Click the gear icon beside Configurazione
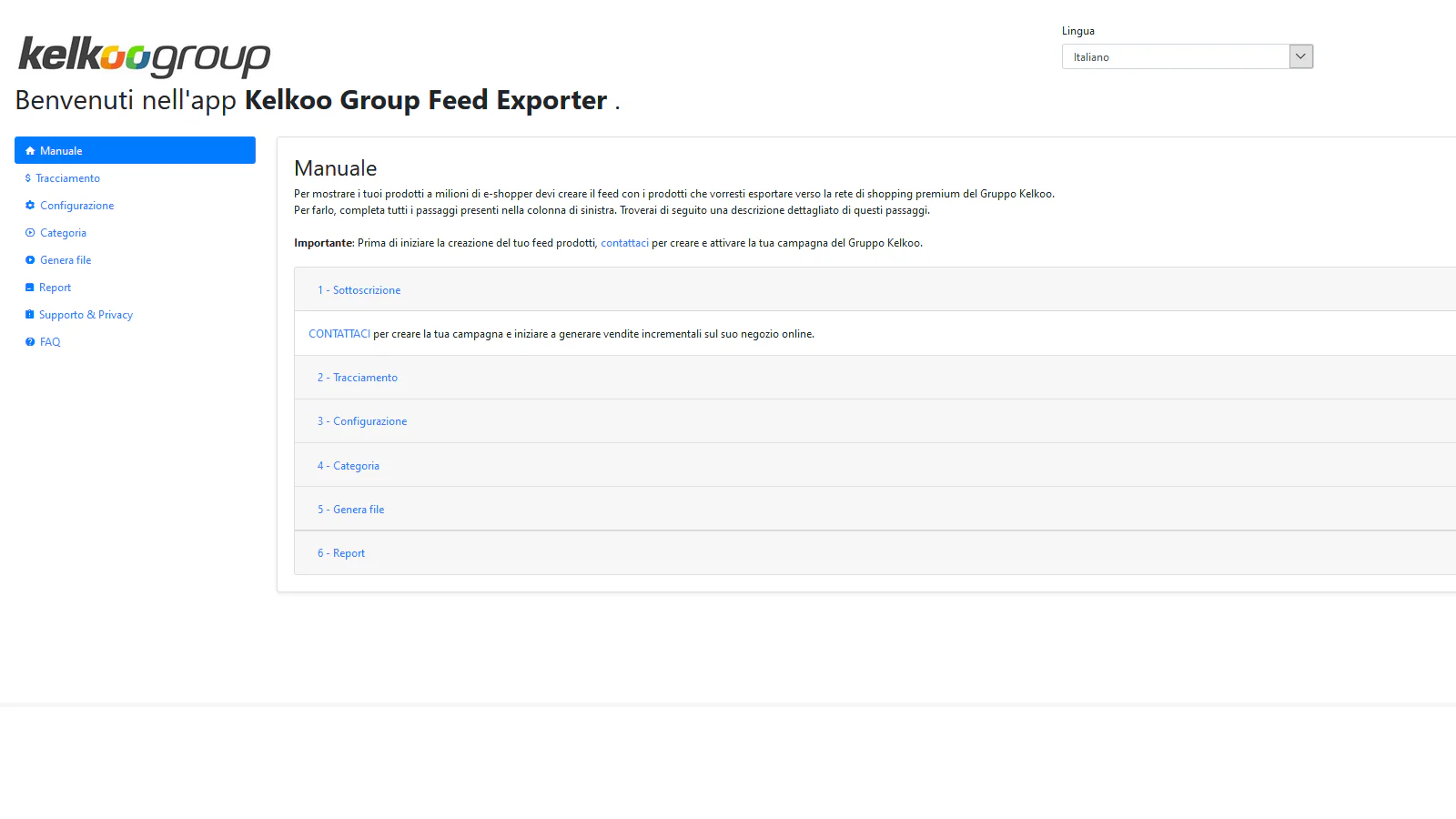 click(30, 206)
